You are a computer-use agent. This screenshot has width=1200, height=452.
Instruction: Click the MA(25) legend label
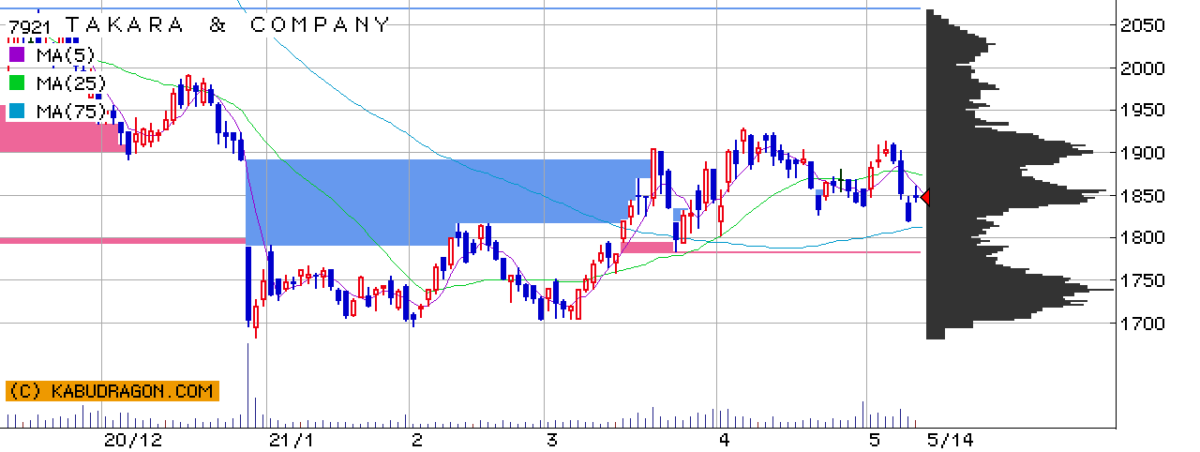pyautogui.click(x=69, y=83)
